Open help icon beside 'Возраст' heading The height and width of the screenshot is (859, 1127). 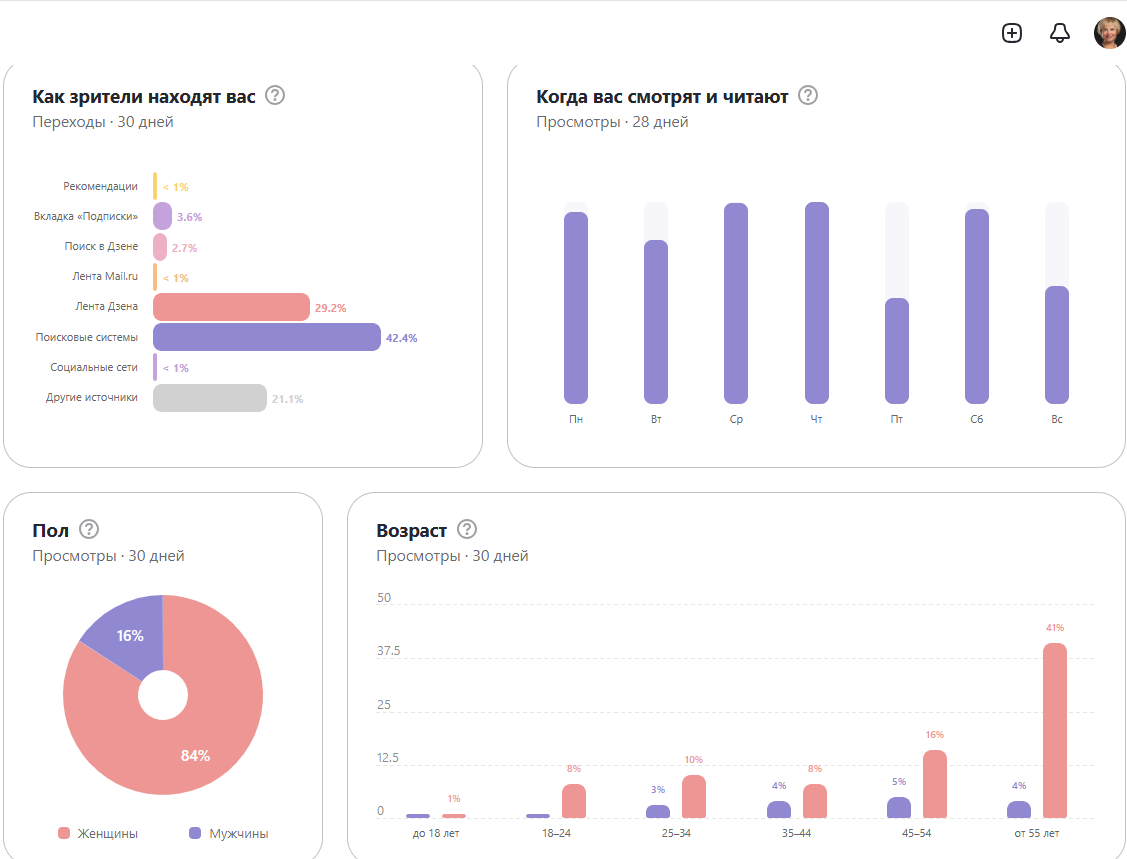pos(466,529)
